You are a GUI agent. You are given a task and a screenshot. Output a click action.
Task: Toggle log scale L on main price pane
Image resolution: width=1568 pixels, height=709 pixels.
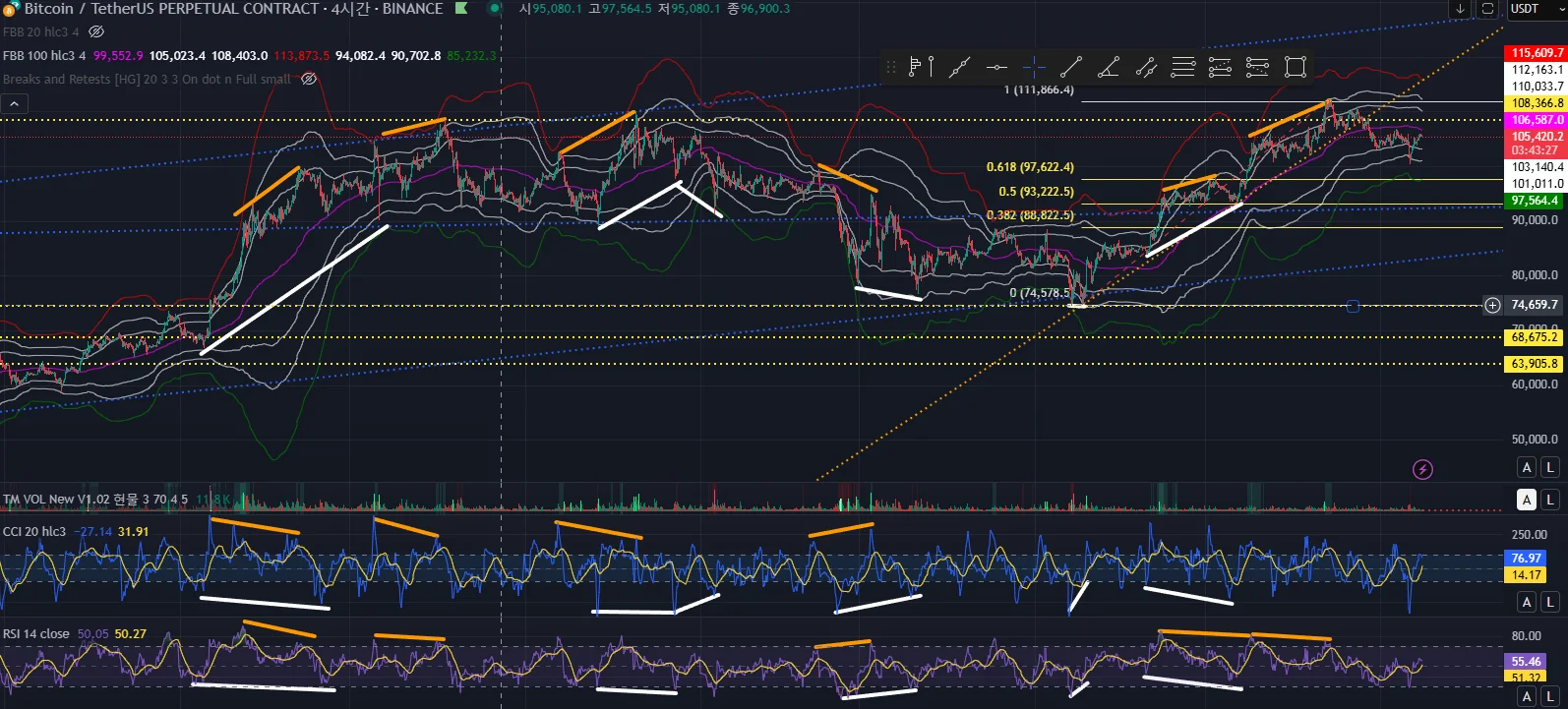click(1550, 467)
